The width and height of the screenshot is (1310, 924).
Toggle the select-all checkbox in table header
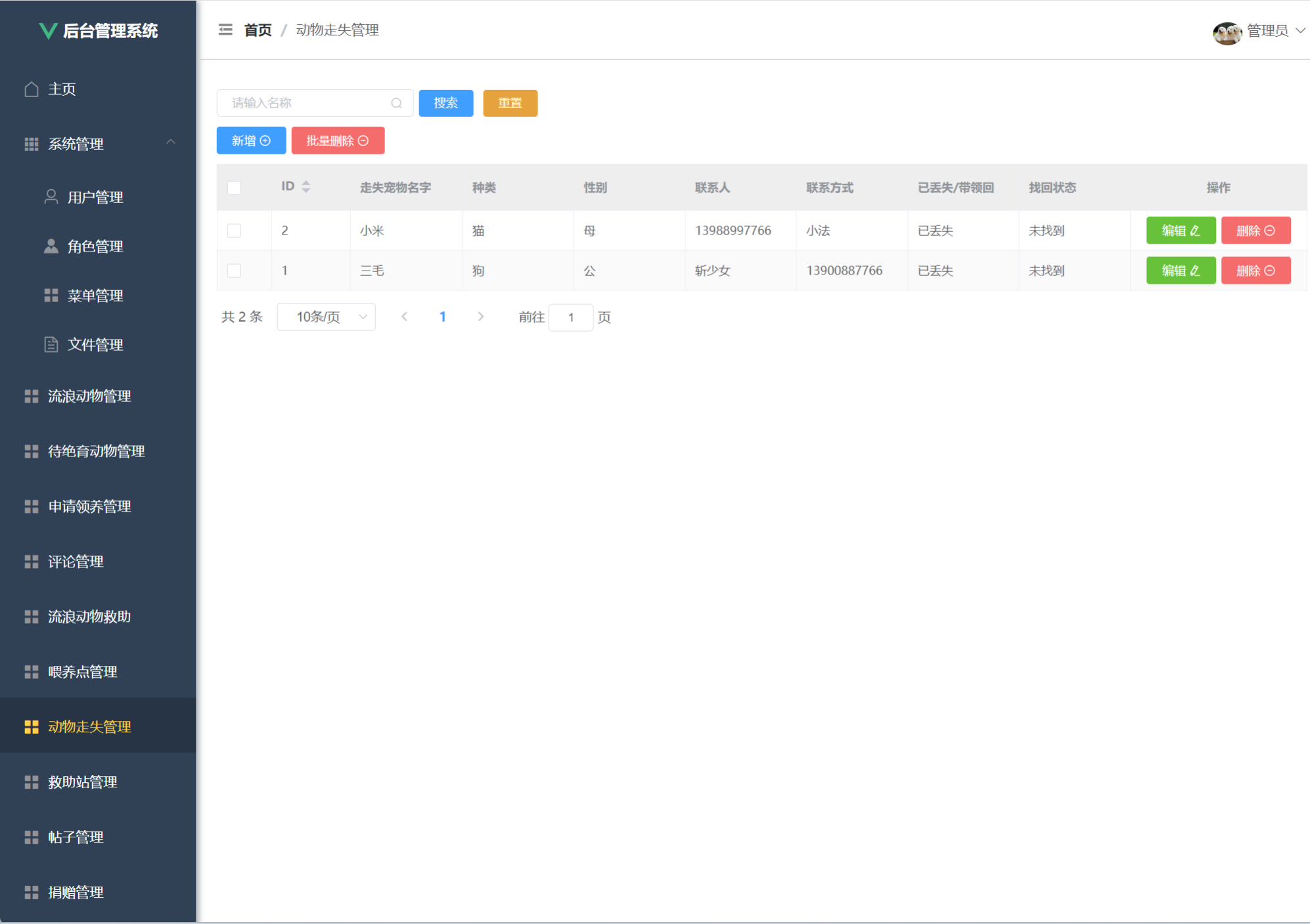point(234,188)
